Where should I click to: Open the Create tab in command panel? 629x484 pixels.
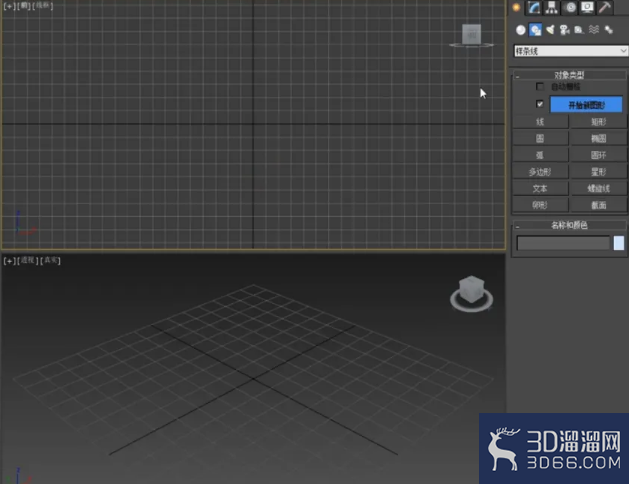click(x=516, y=7)
